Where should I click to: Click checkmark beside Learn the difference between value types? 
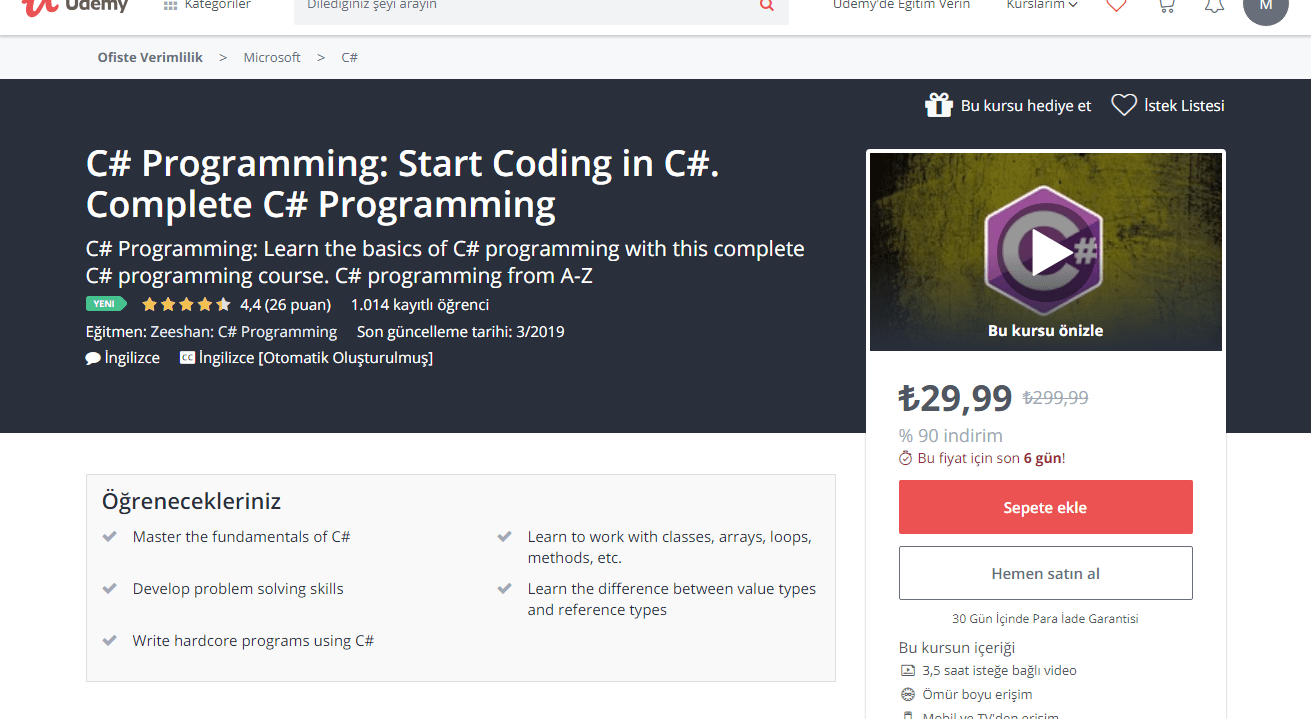pyautogui.click(x=505, y=589)
